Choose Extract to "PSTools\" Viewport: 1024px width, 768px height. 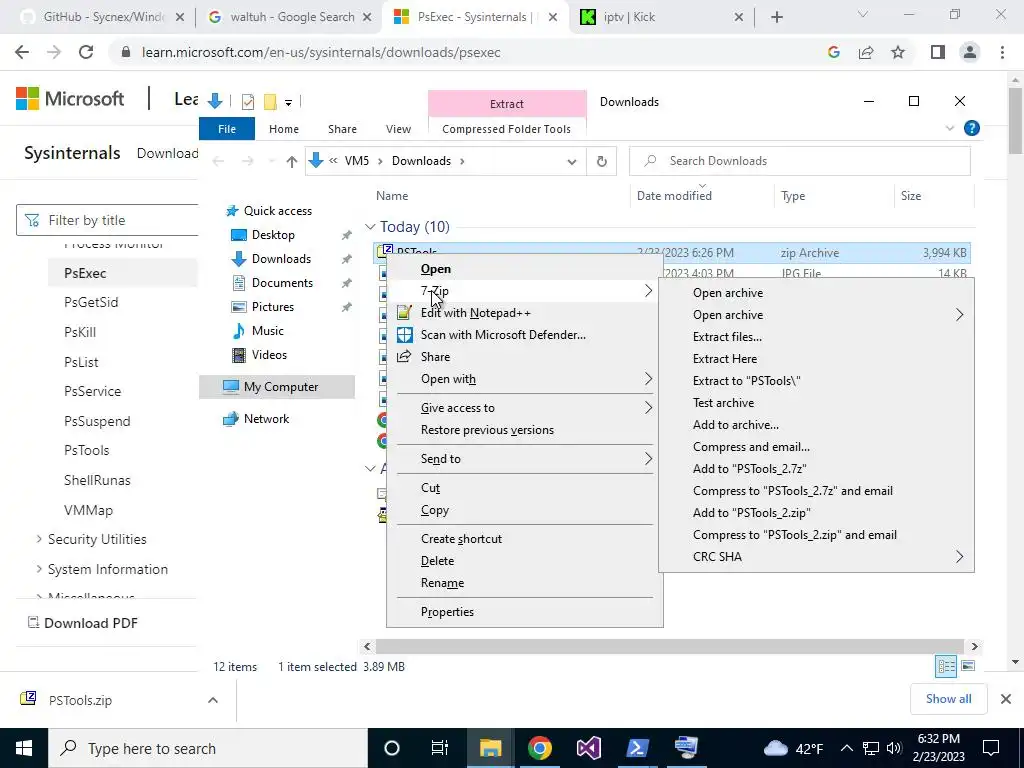coord(746,381)
